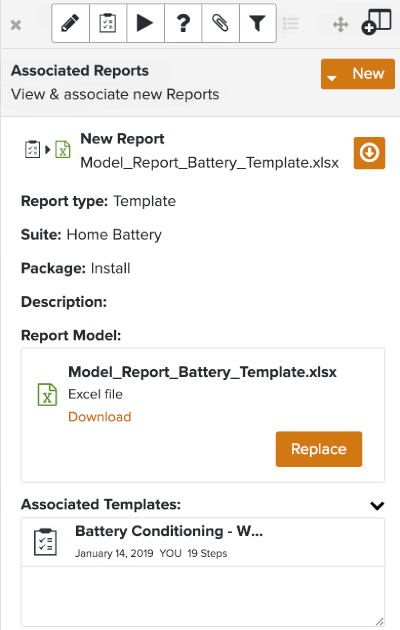Click the Model_Report_Battery_Template.xlsx header filename
The width and height of the screenshot is (400, 630).
click(x=210, y=163)
